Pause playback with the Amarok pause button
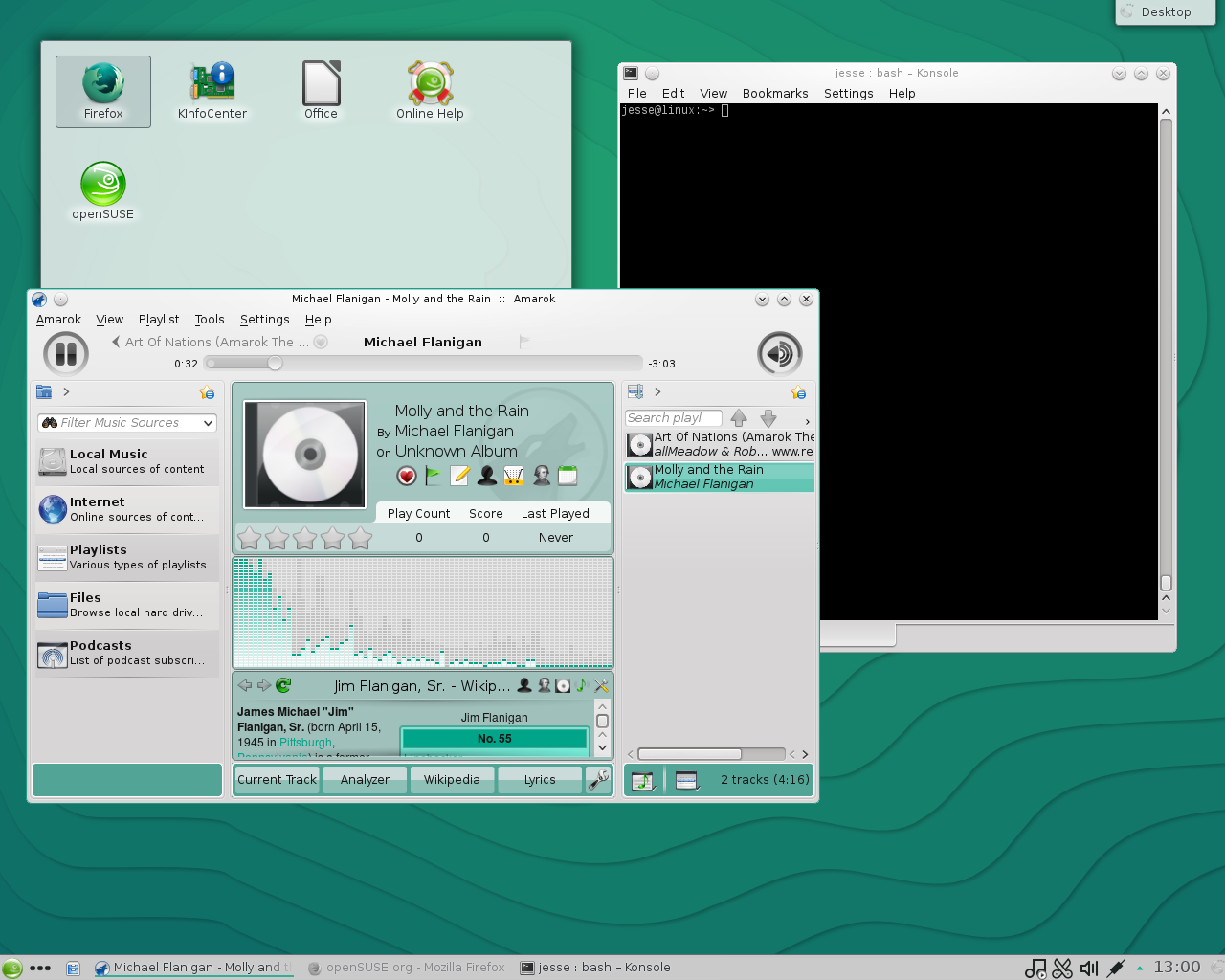The width and height of the screenshot is (1225, 980). (66, 353)
